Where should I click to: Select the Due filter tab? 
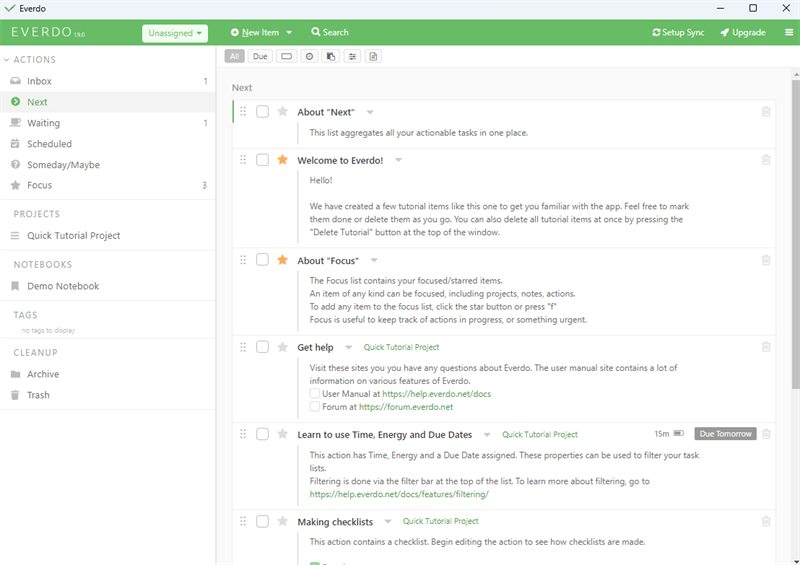point(260,56)
